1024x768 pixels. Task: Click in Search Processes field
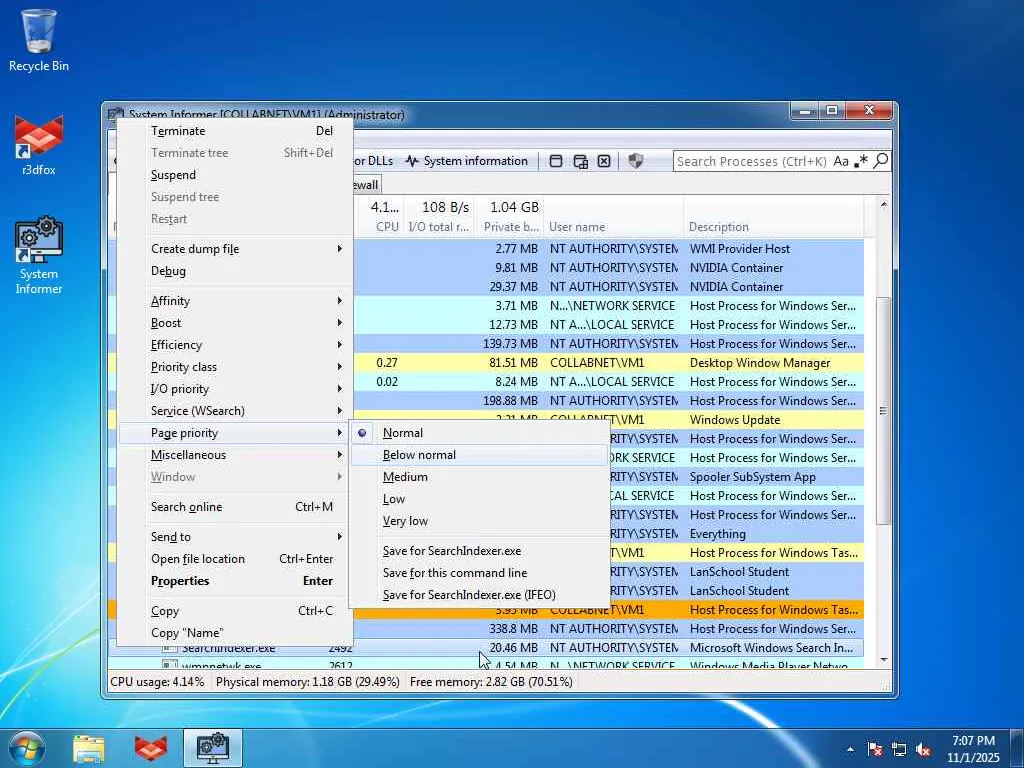[751, 161]
